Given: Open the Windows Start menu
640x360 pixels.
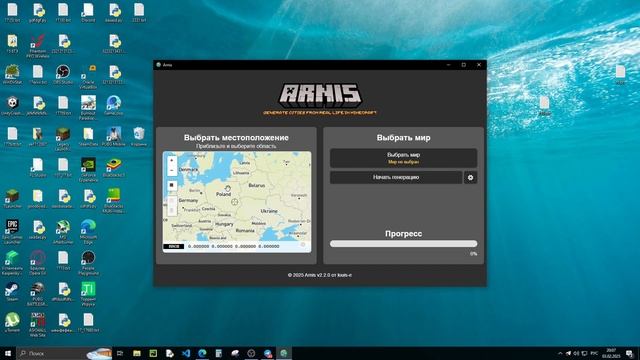Looking at the screenshot, I should tap(8, 353).
